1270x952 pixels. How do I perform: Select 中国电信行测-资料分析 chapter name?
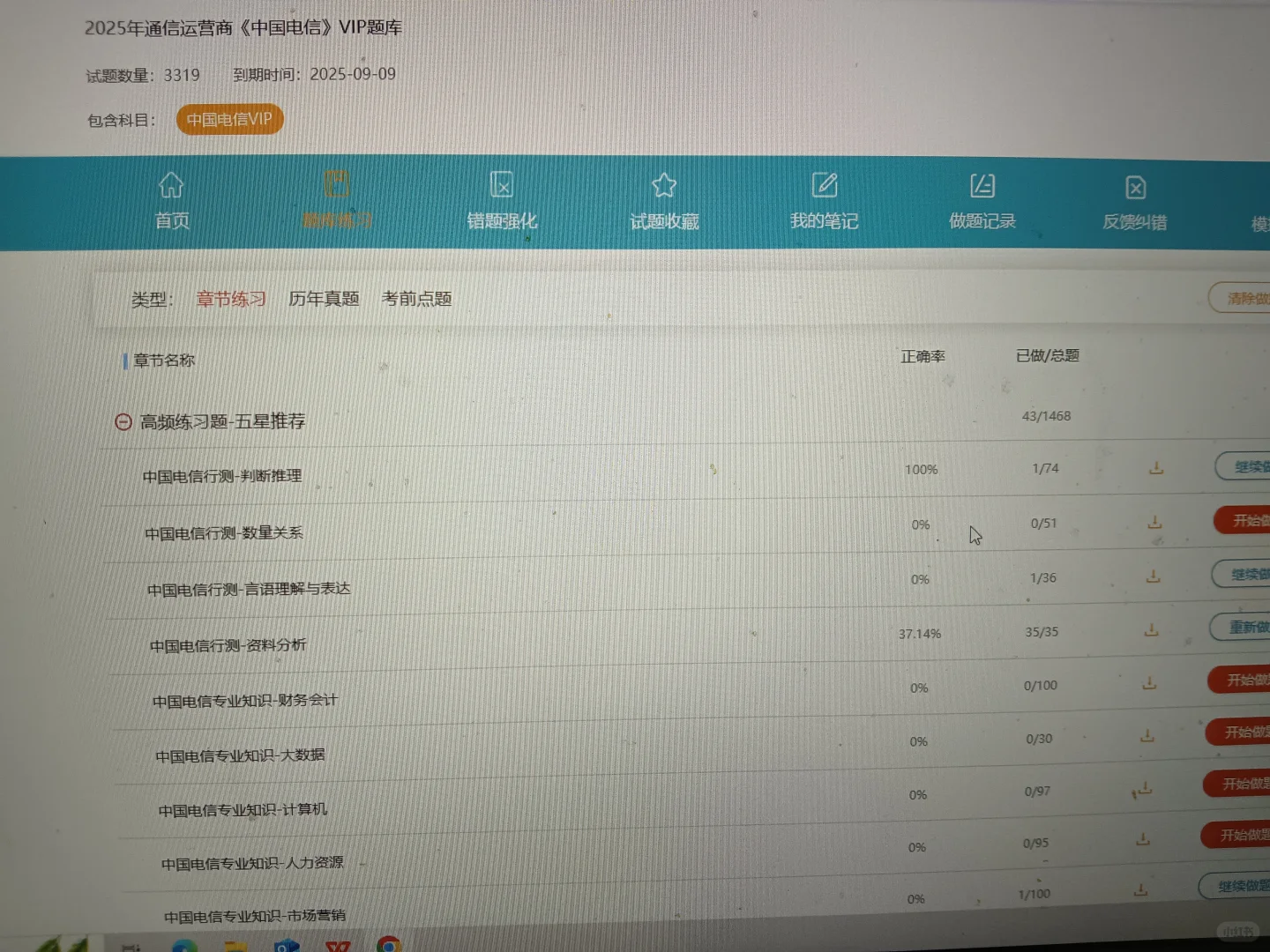228,645
